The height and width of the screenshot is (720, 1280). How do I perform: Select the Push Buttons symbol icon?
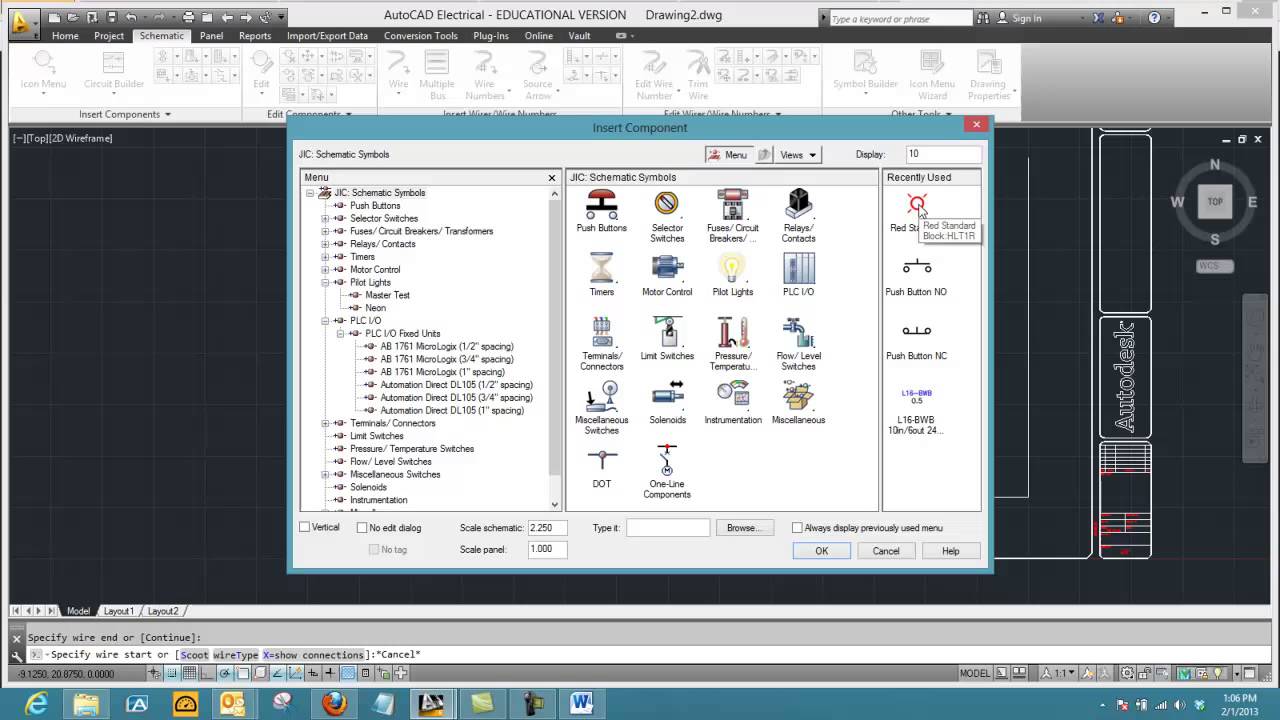click(601, 204)
